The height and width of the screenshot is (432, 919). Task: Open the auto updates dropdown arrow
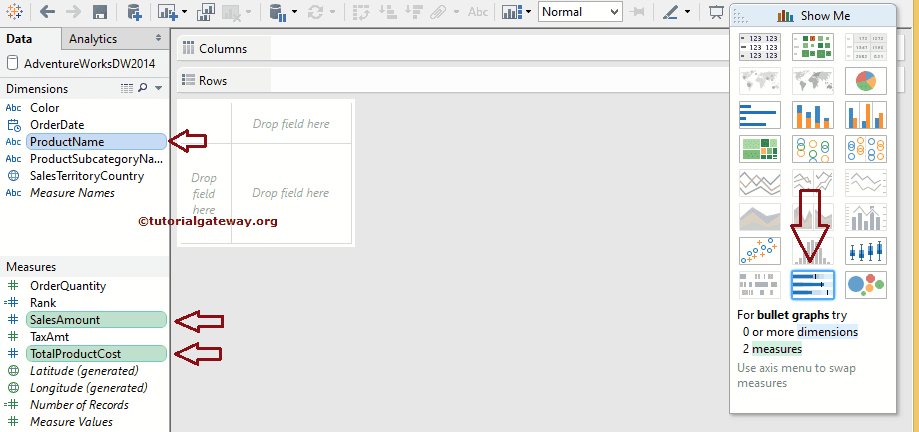tap(294, 12)
